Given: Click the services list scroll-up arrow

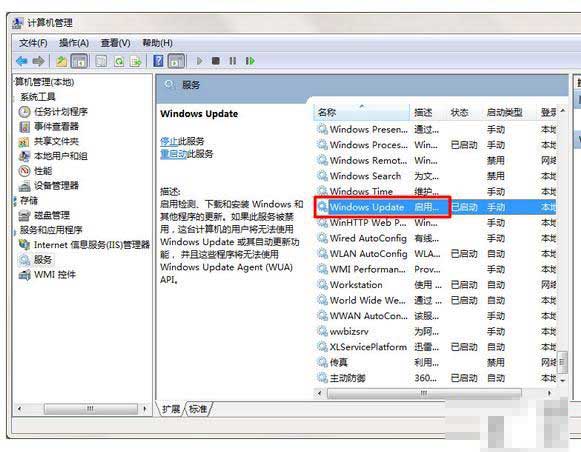Looking at the screenshot, I should (x=563, y=111).
